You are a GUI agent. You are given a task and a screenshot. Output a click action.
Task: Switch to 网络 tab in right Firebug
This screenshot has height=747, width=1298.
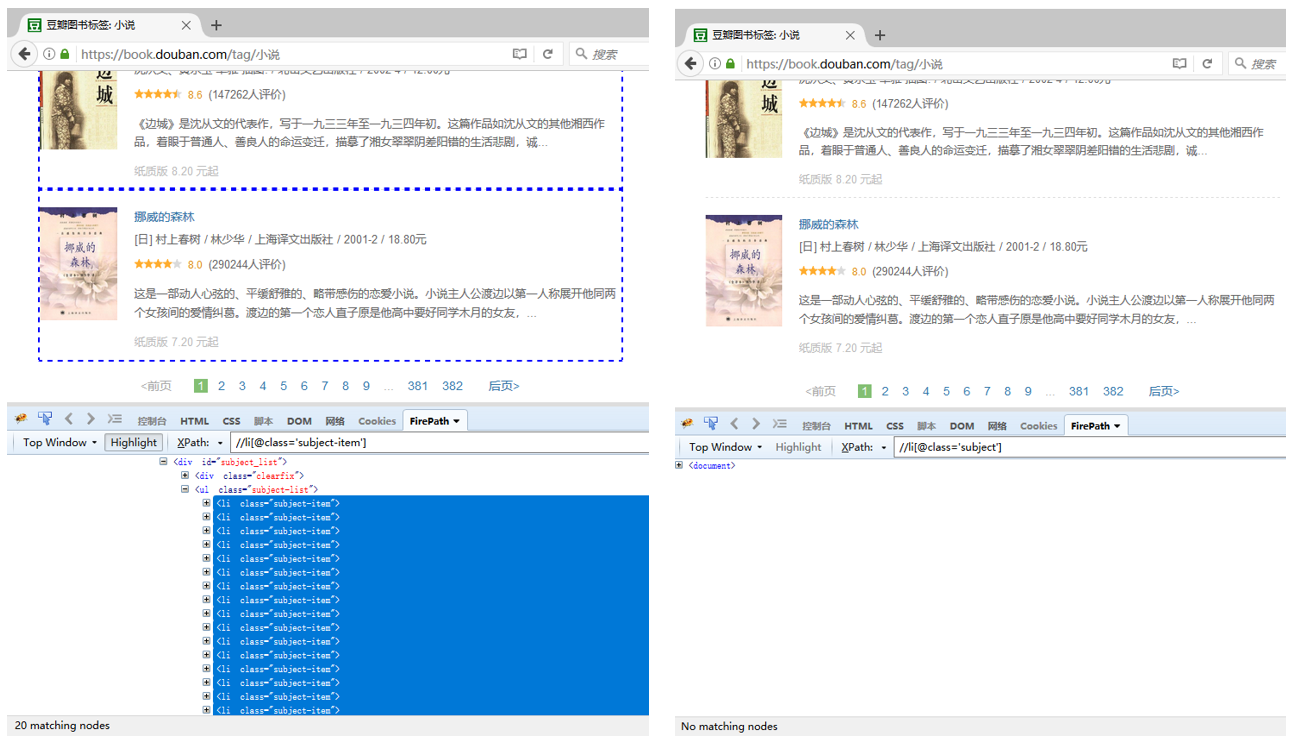pyautogui.click(x=997, y=426)
